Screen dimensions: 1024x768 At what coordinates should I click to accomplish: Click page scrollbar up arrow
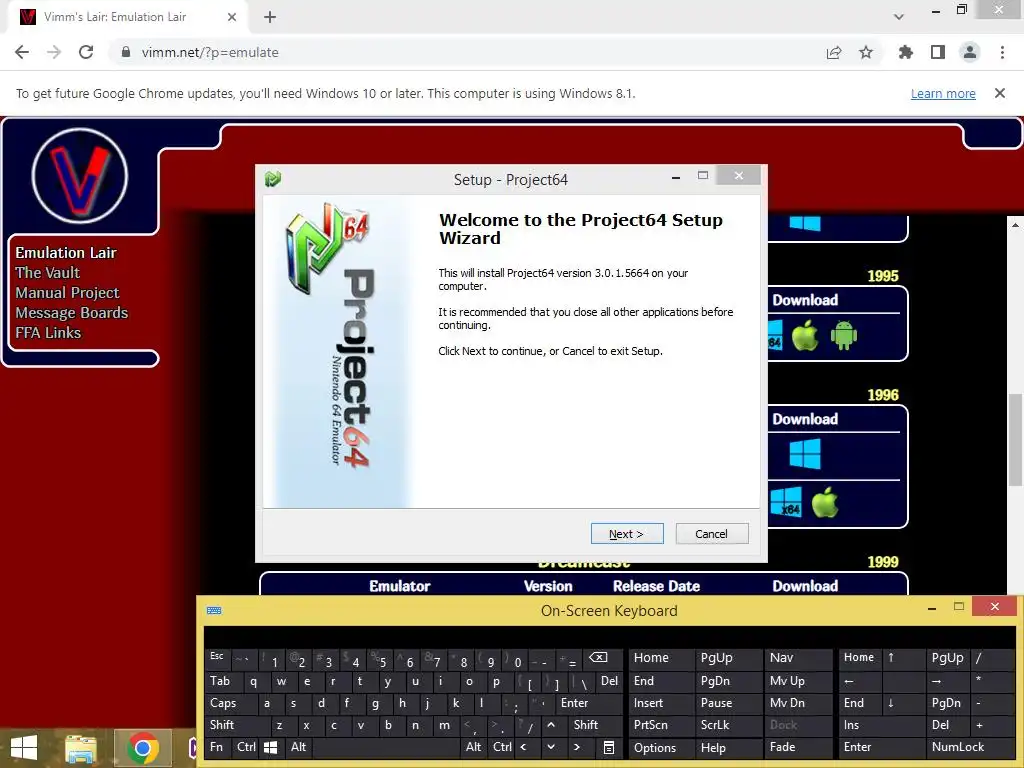click(1015, 225)
